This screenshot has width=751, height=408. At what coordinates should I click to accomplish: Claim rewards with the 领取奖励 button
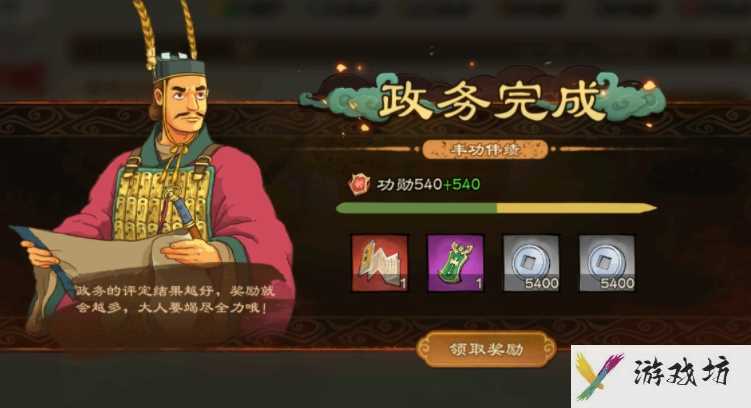486,349
